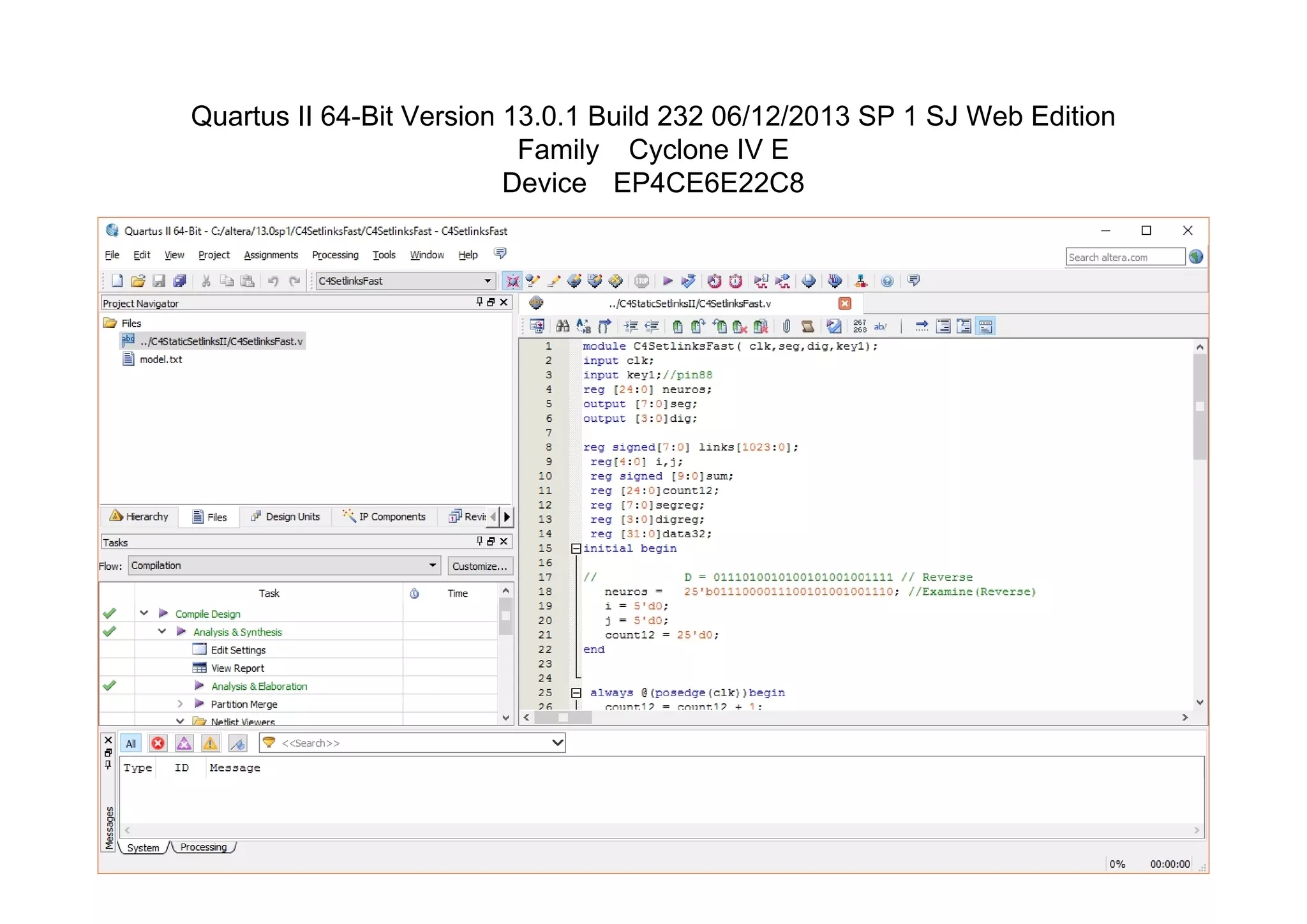Click the Customize... button
The height and width of the screenshot is (924, 1307).
[x=479, y=566]
